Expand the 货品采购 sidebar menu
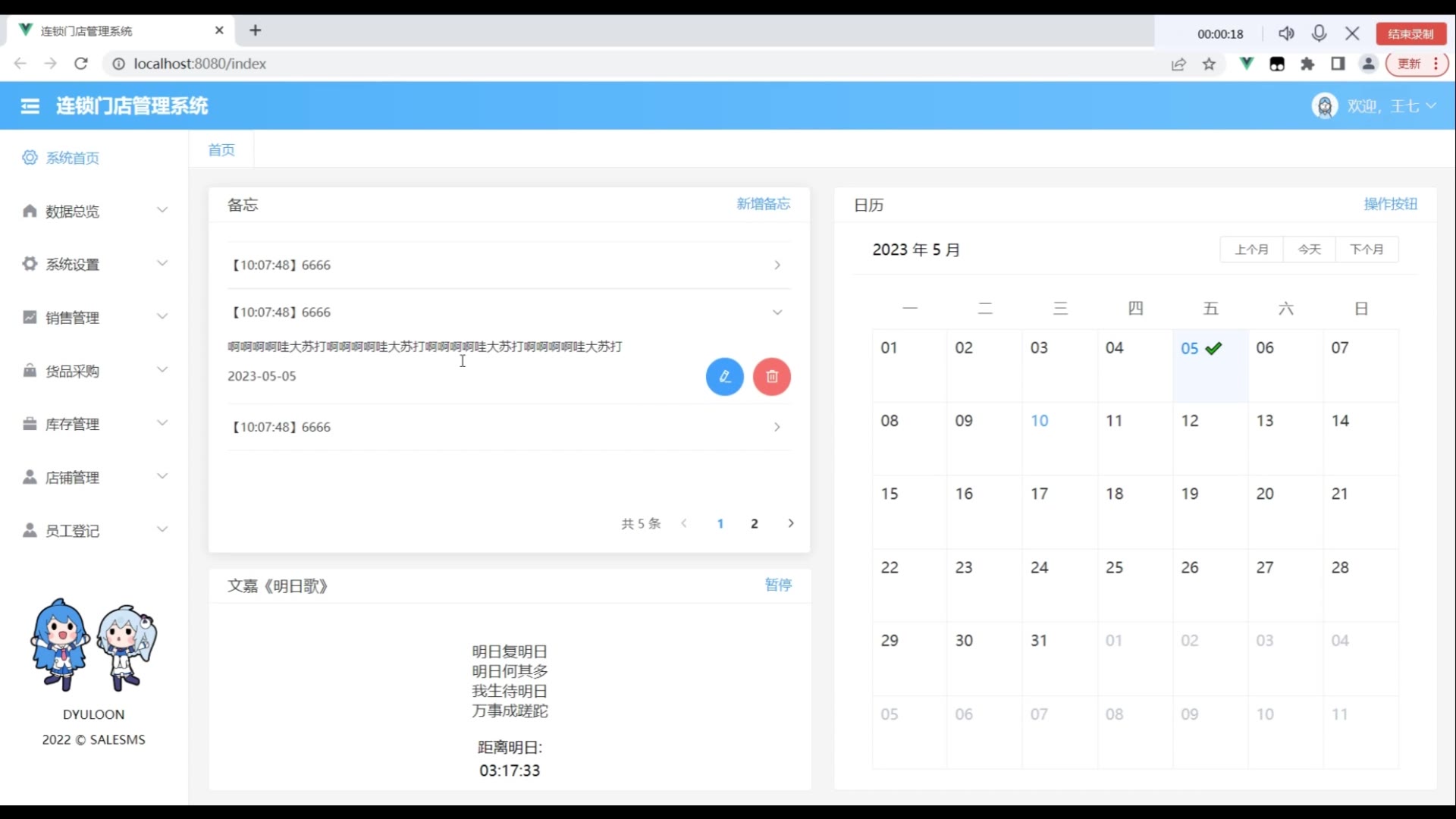This screenshot has height=819, width=1456. 94,371
